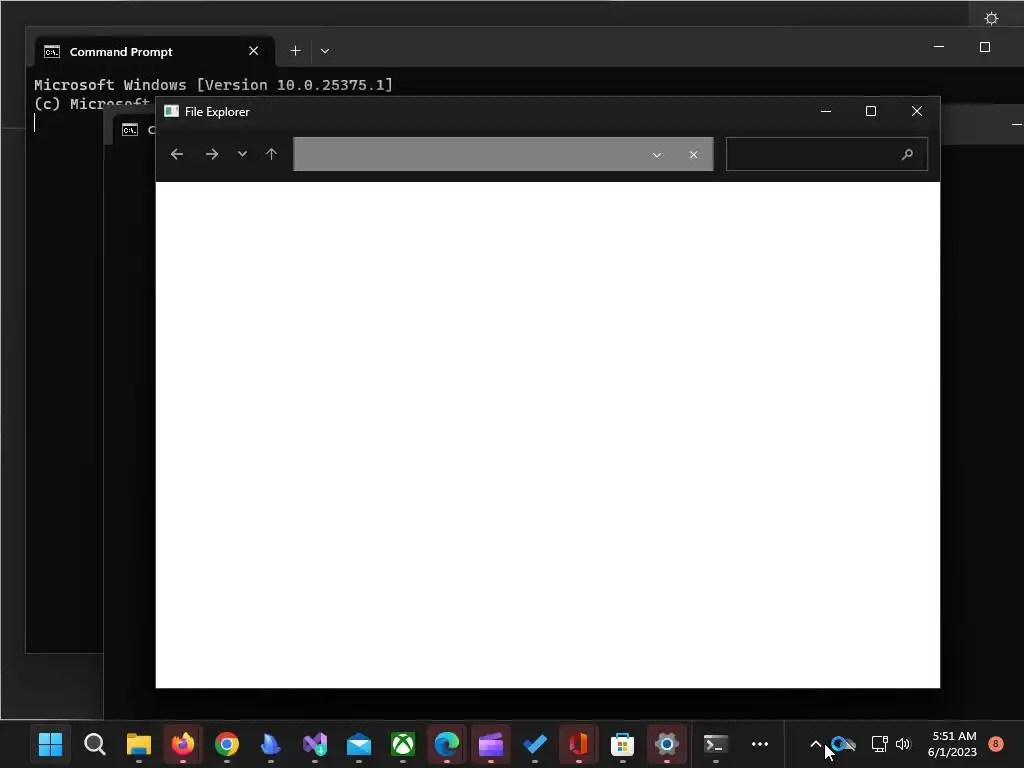1024x768 pixels.
Task: Open Microsoft Edge from taskbar
Action: (x=447, y=744)
